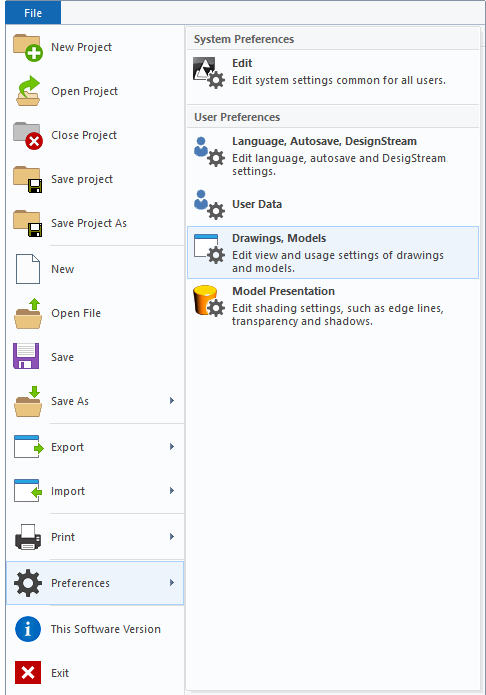486x695 pixels.
Task: Click the New Project folder icon
Action: [27, 47]
